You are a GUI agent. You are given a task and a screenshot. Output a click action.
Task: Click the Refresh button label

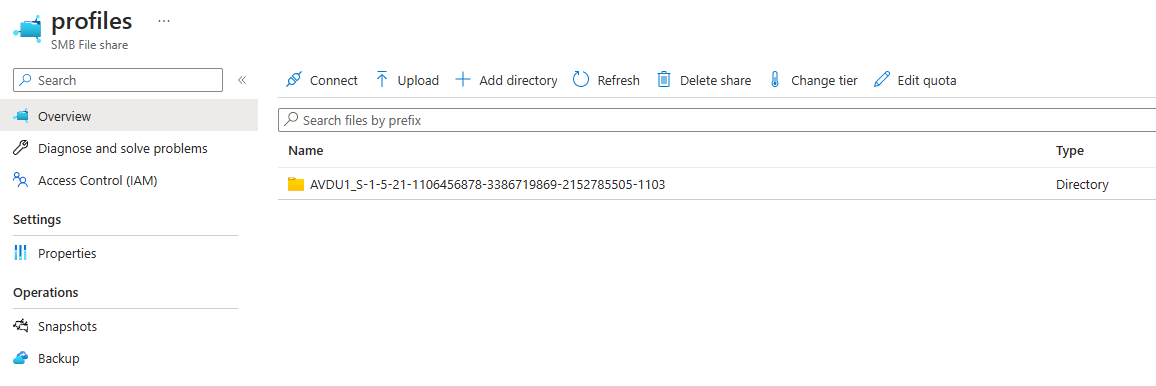(619, 80)
